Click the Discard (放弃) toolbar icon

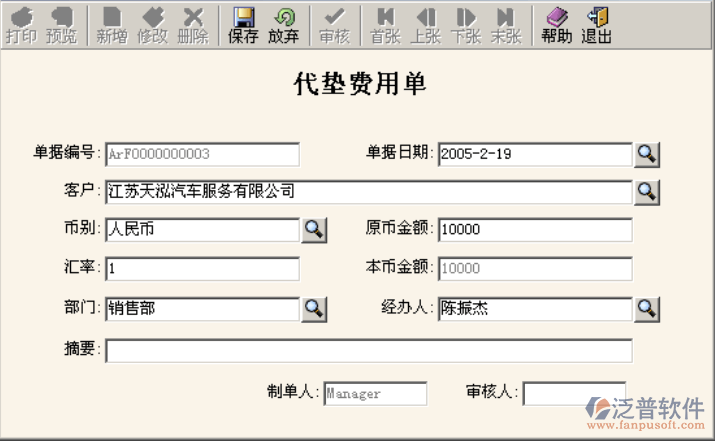pos(283,25)
